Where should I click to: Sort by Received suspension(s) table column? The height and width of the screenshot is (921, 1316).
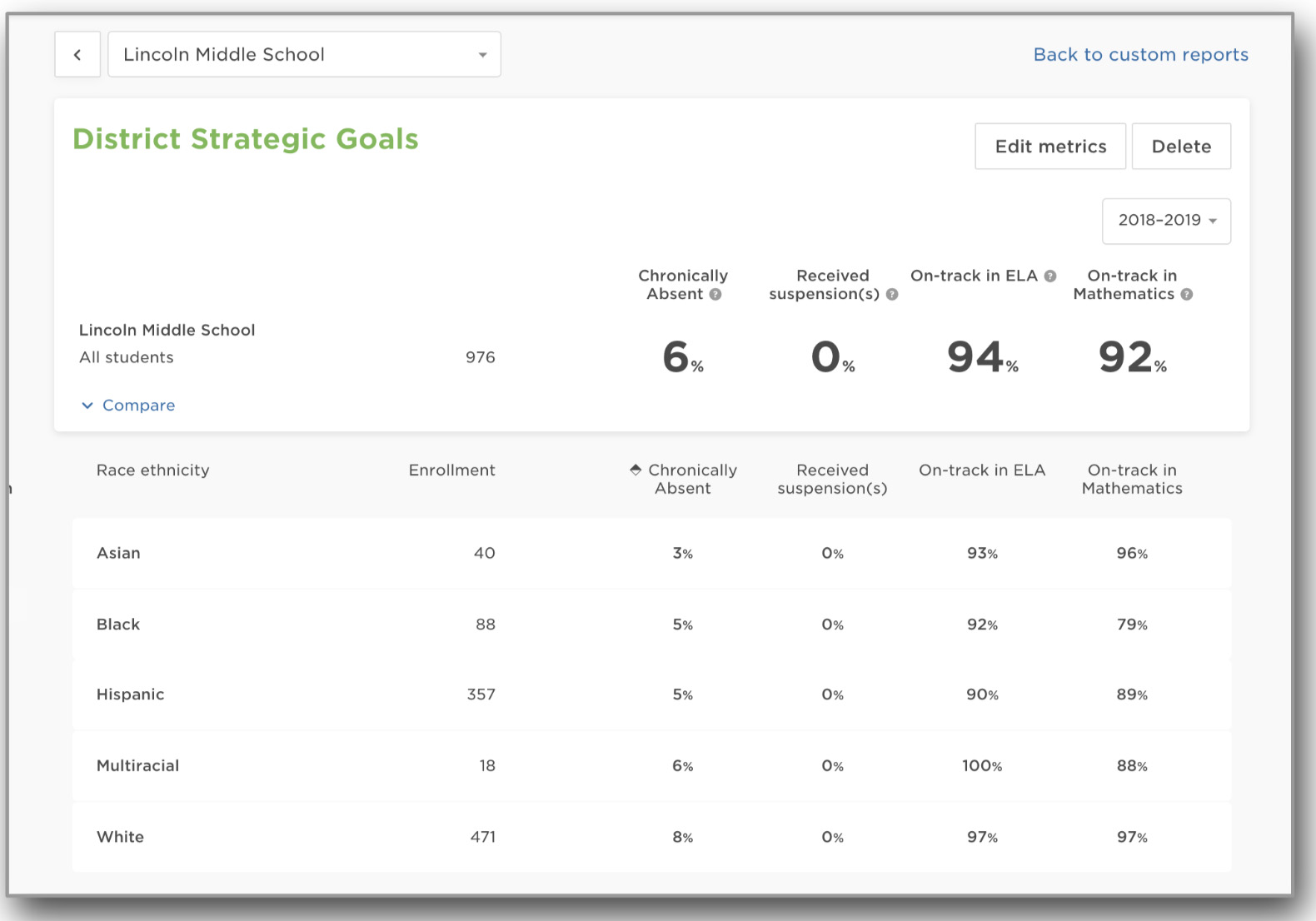832,480
